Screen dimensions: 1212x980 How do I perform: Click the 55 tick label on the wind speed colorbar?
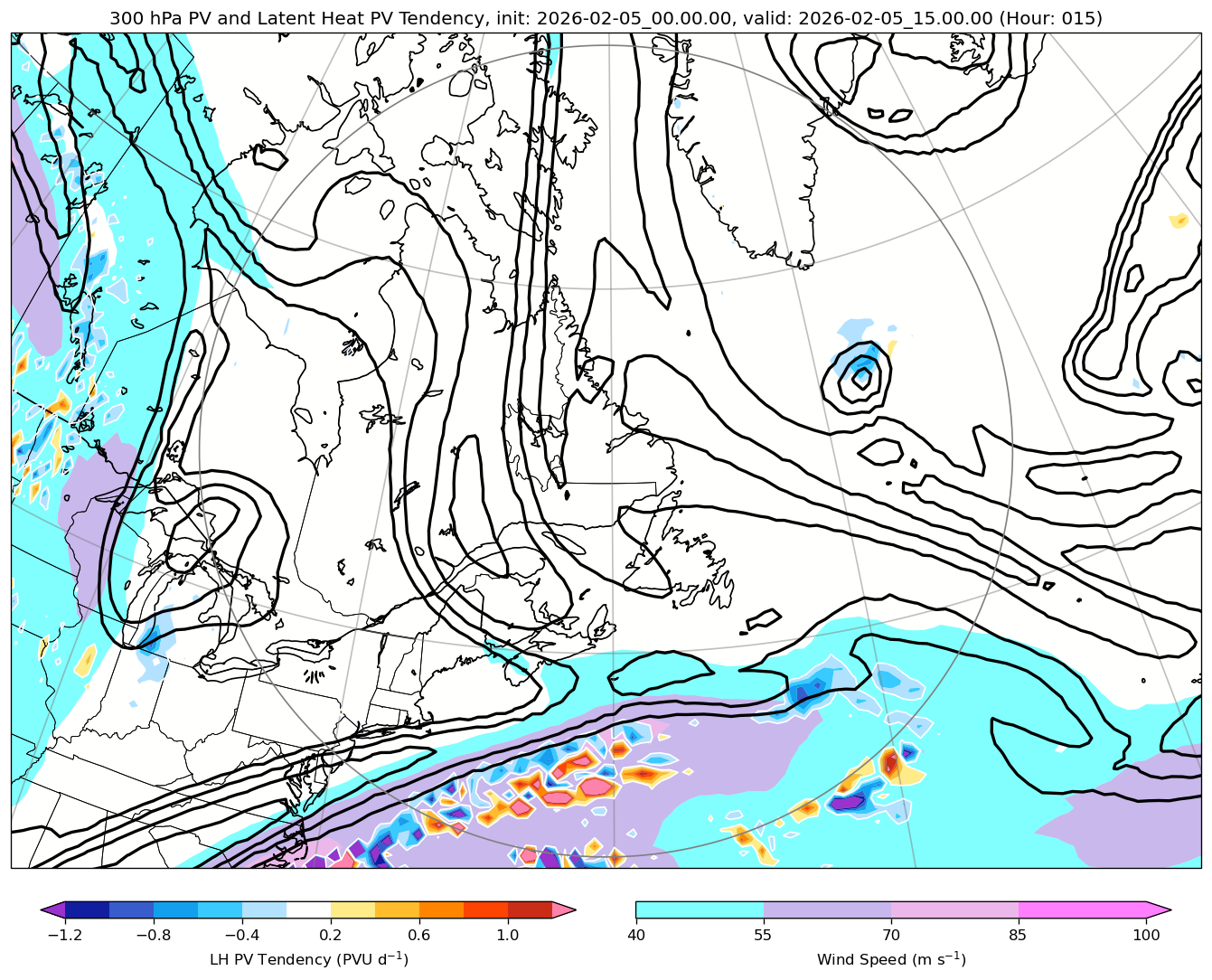tap(764, 935)
